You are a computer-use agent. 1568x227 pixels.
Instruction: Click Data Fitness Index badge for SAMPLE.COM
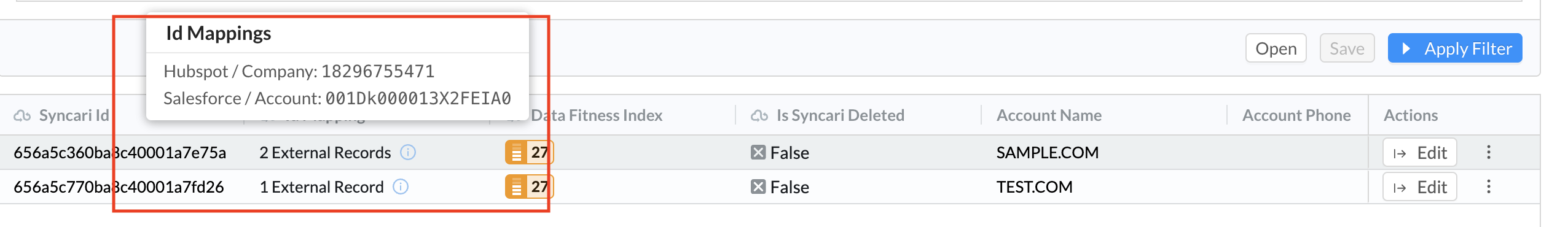(529, 152)
